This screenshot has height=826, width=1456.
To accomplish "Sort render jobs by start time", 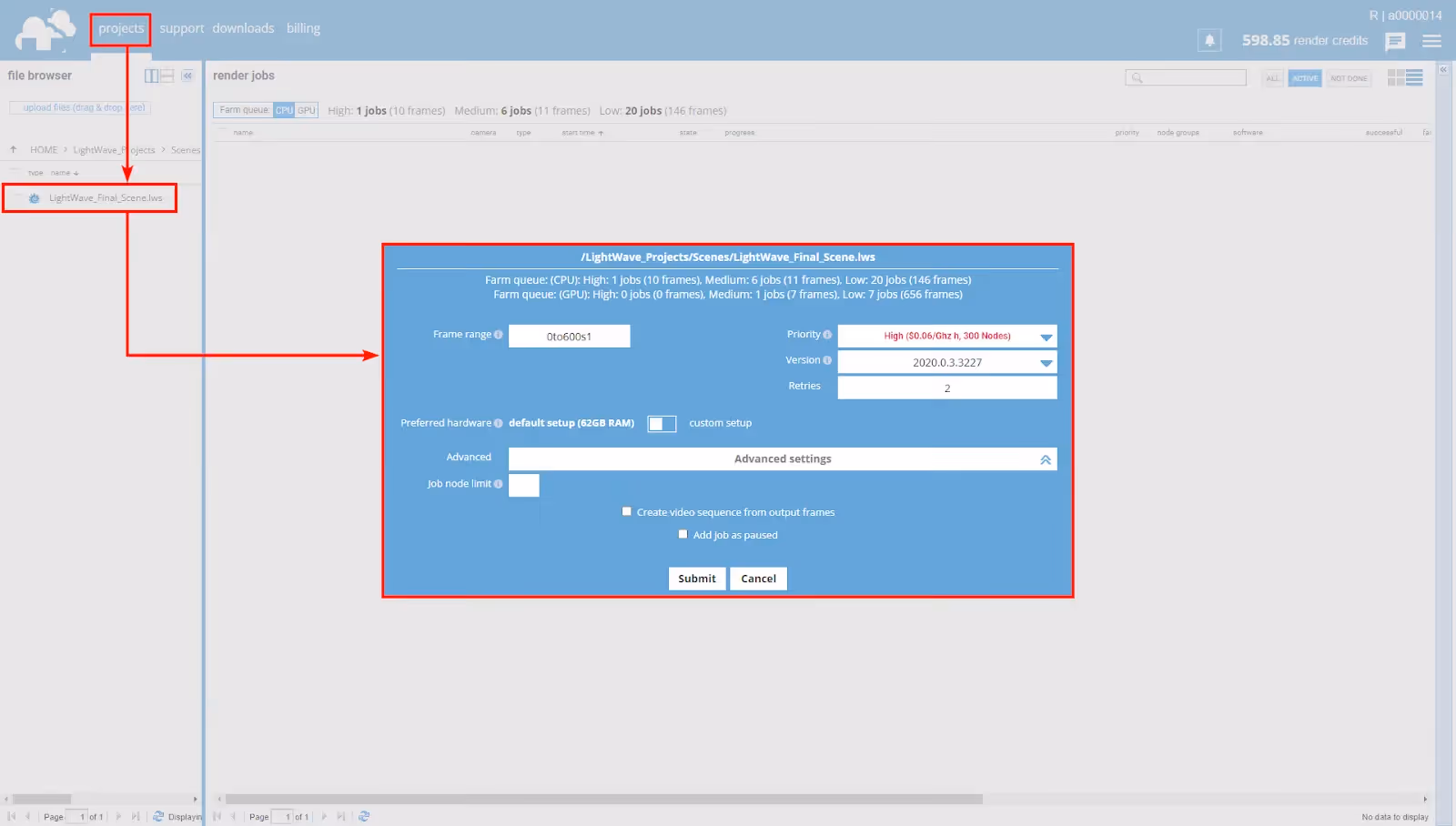I will (x=582, y=133).
